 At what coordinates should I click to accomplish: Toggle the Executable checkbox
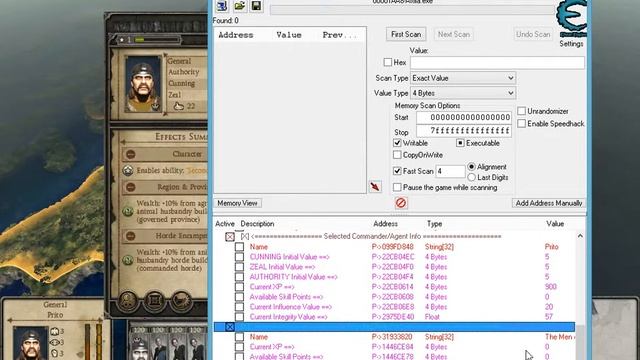point(460,143)
